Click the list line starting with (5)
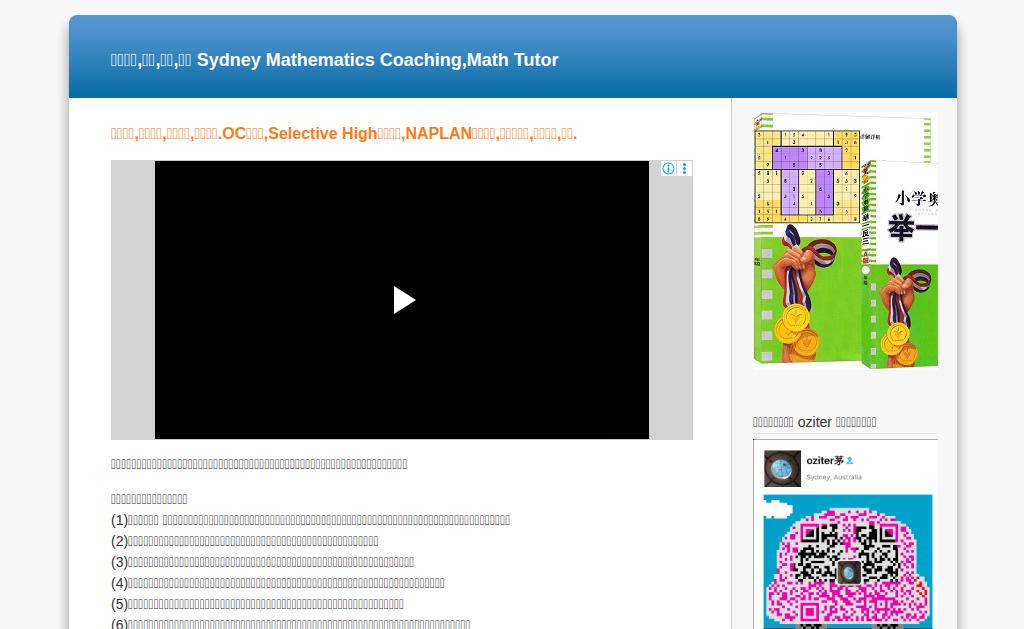 click(x=257, y=604)
